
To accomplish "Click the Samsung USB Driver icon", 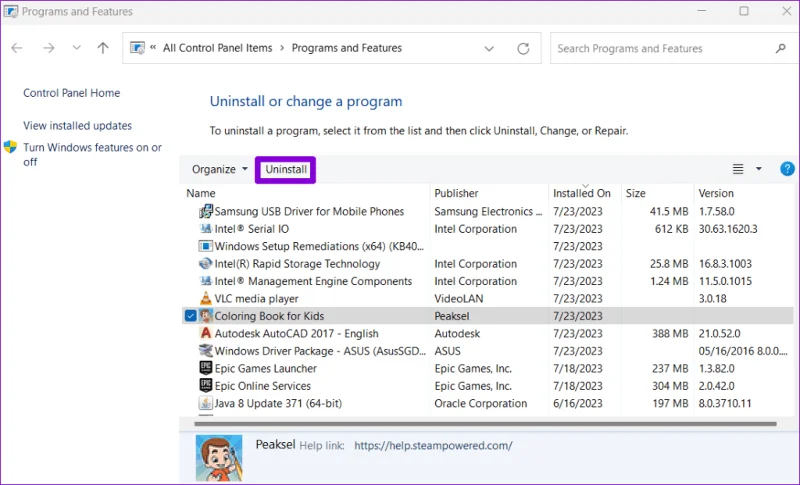I will point(206,211).
